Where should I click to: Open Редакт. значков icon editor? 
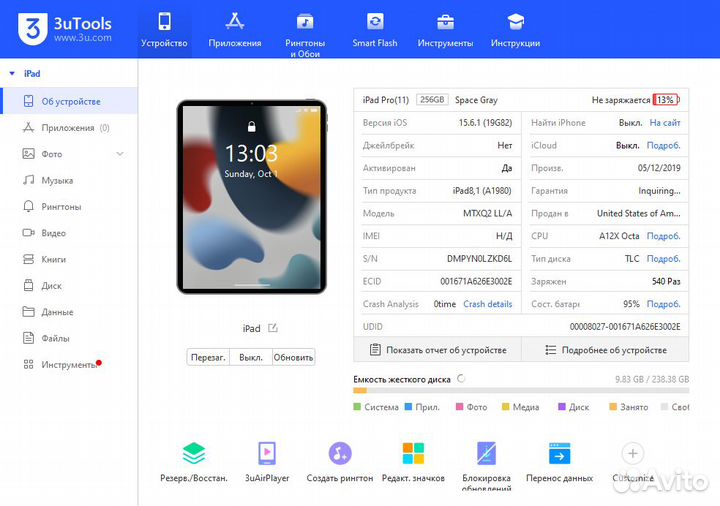pos(413,462)
